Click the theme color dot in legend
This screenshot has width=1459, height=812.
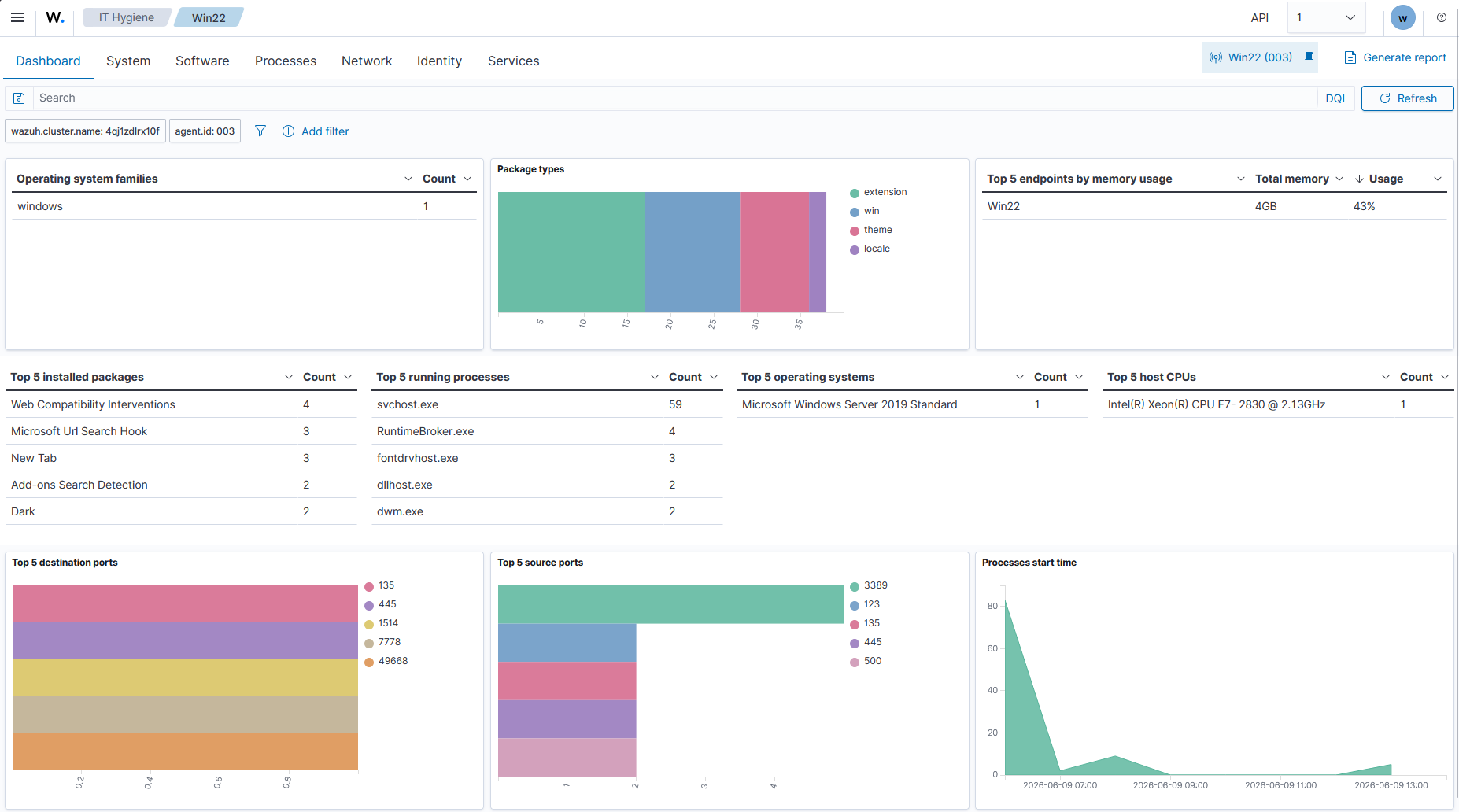point(855,231)
